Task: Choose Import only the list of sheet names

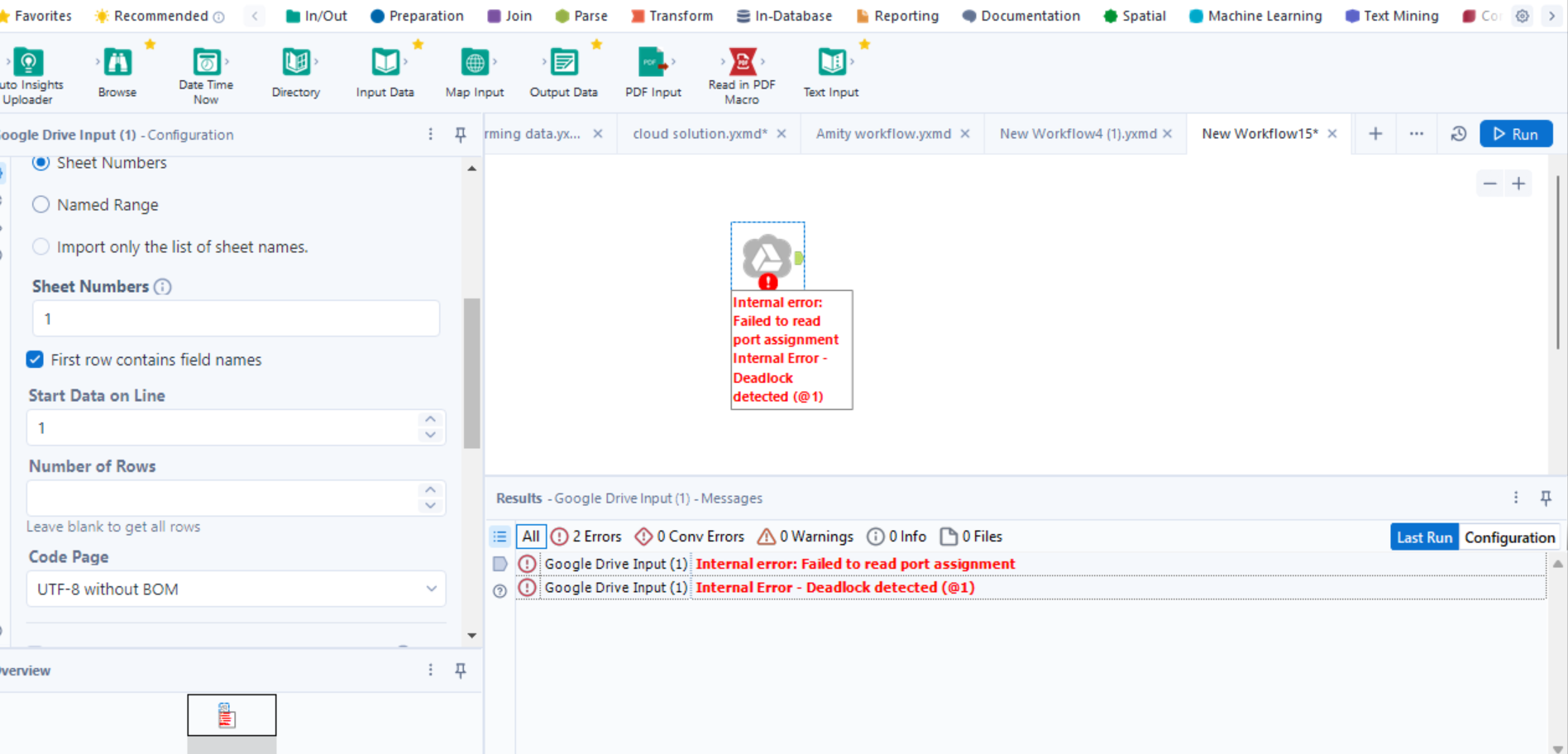Action: pos(41,246)
